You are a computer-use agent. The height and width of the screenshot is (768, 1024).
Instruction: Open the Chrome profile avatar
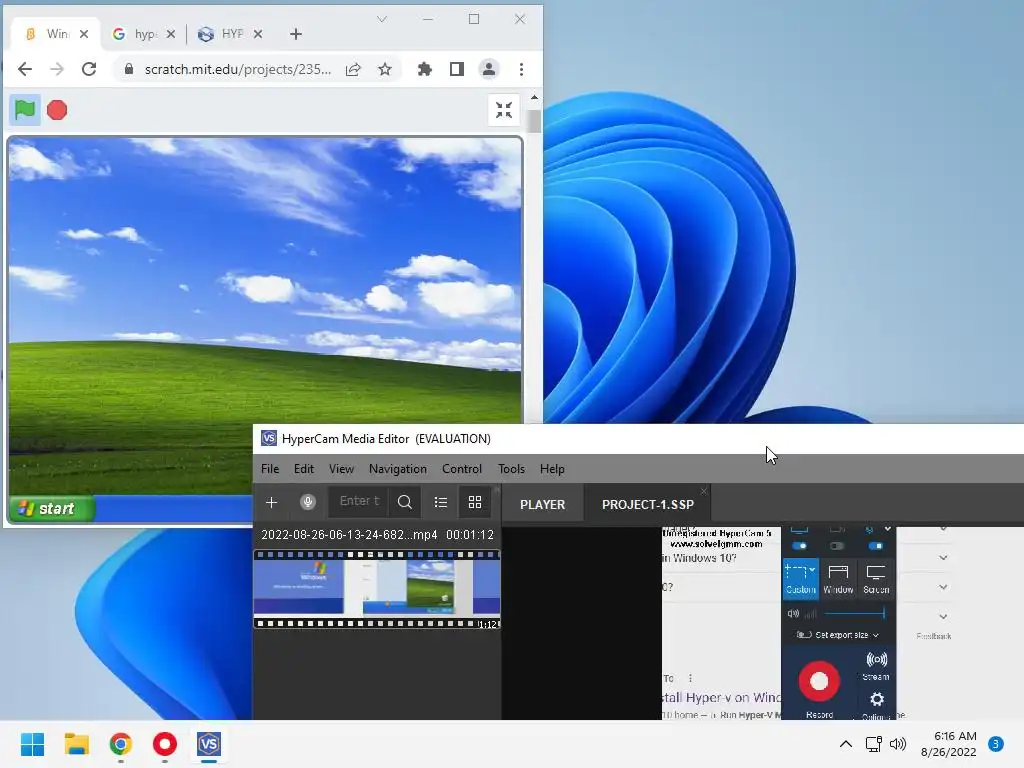488,69
